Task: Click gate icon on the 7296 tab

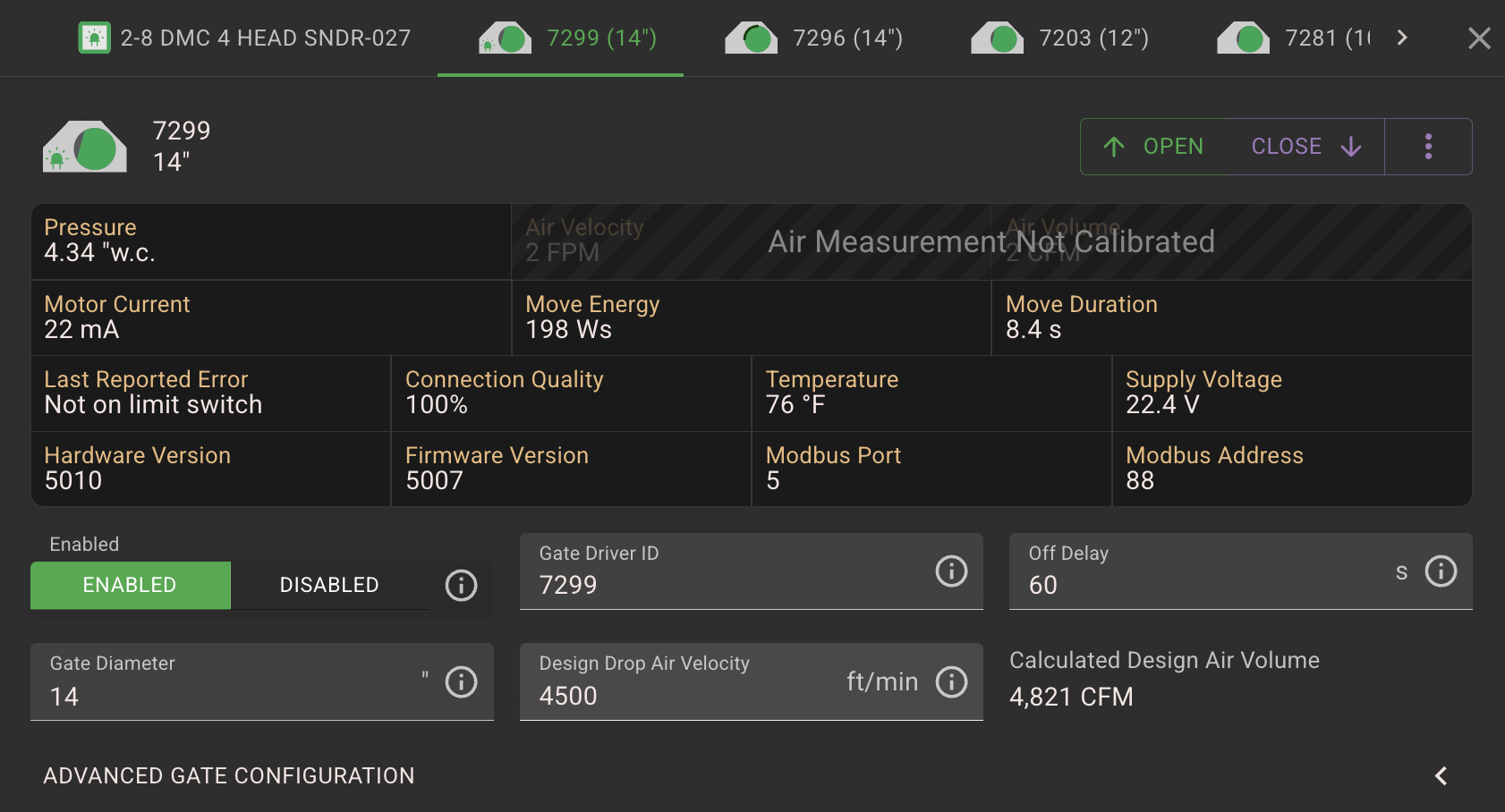Action: pos(752,38)
